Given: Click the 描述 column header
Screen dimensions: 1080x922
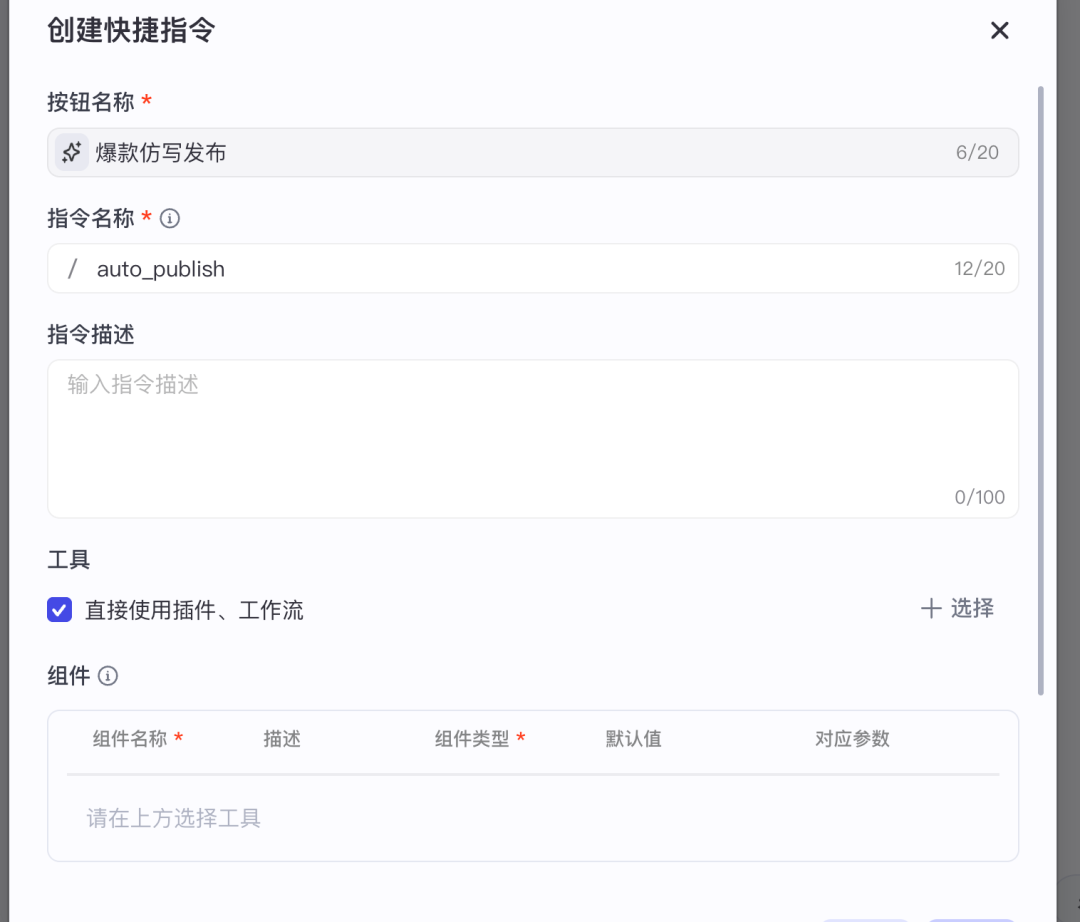Looking at the screenshot, I should click(x=282, y=739).
